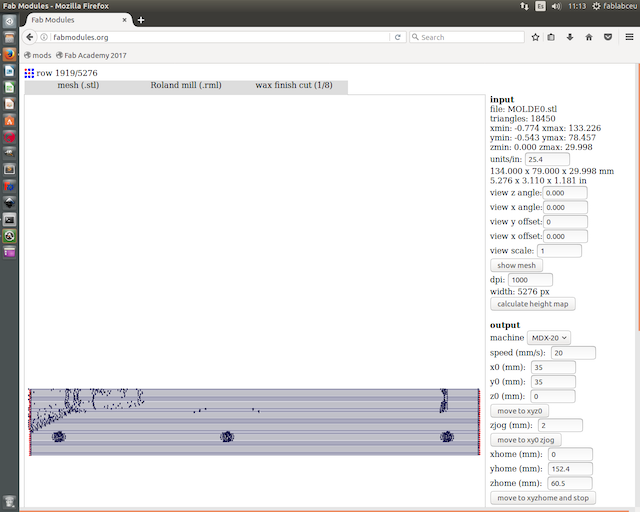
Task: Click the move to xy0 zjog button
Action: tap(526, 440)
